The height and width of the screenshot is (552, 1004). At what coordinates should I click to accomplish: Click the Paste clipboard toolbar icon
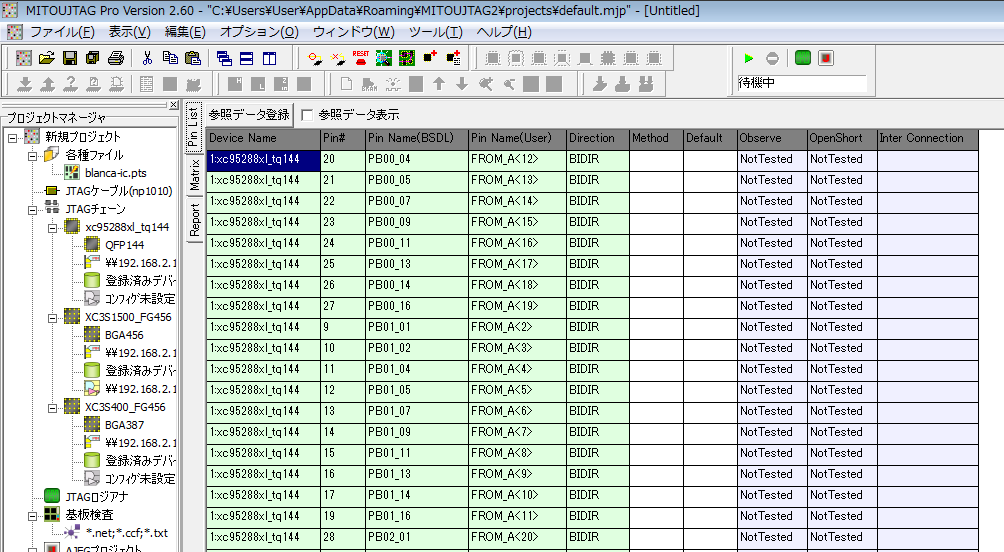(193, 58)
